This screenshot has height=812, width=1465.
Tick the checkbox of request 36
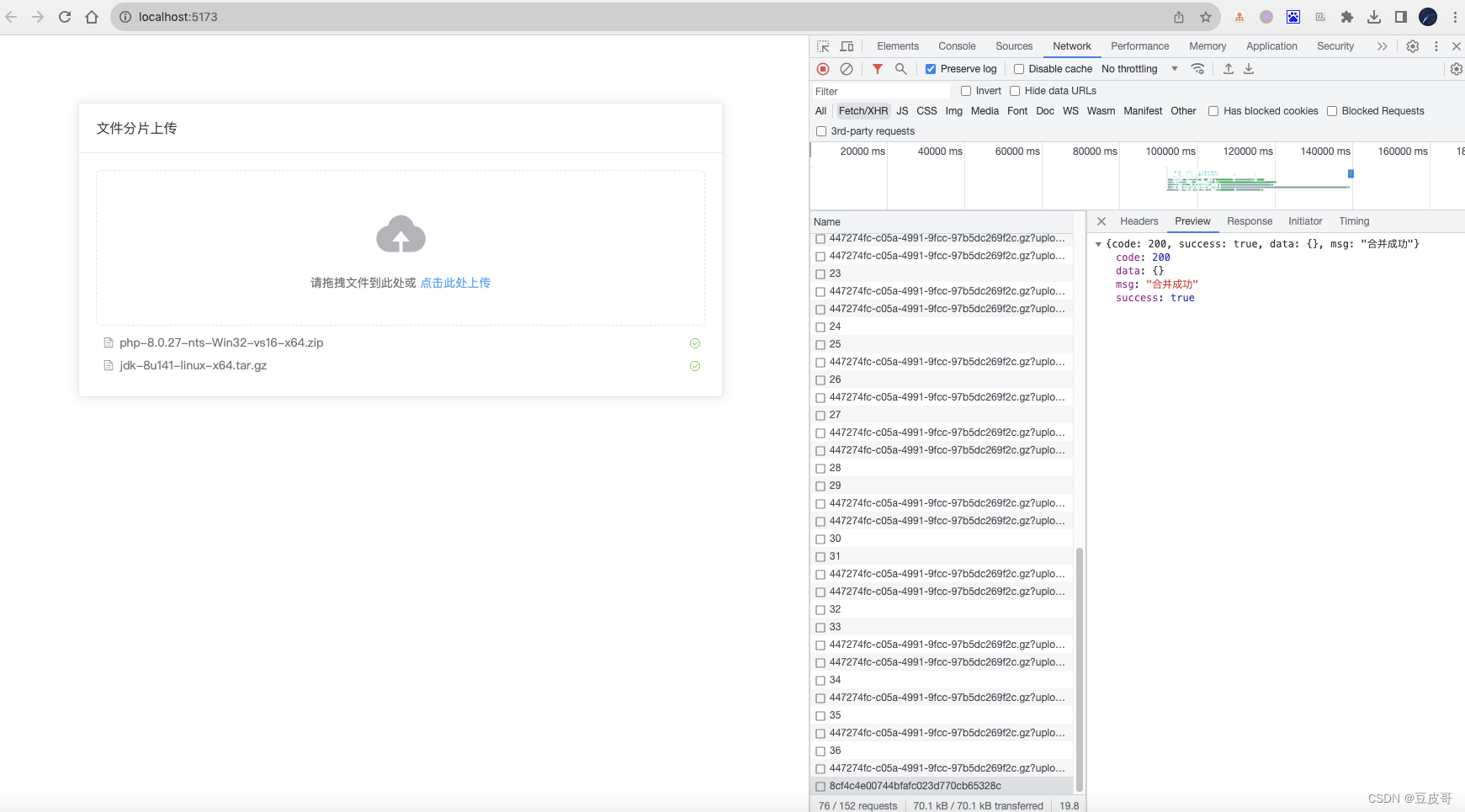point(820,751)
